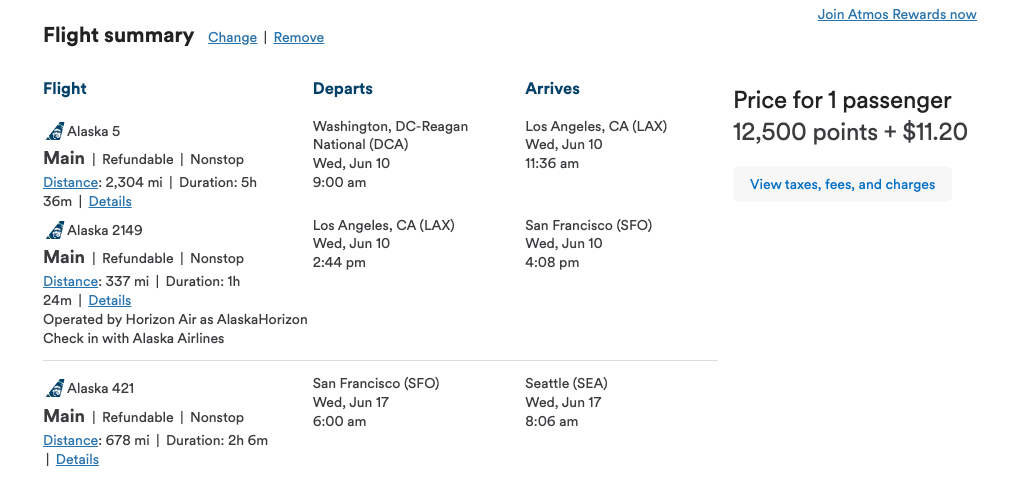Click Distance link on the 337 mi flight
Screen dimensions: 1032x484
[70, 281]
